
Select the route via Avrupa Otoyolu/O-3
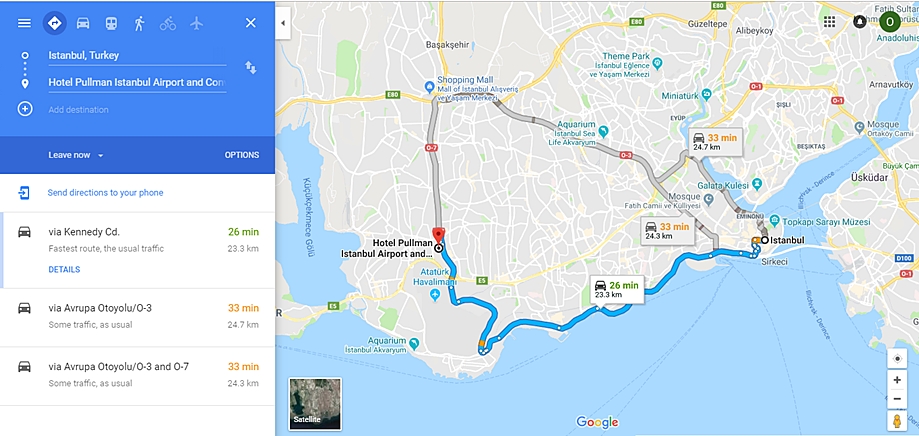[137, 316]
